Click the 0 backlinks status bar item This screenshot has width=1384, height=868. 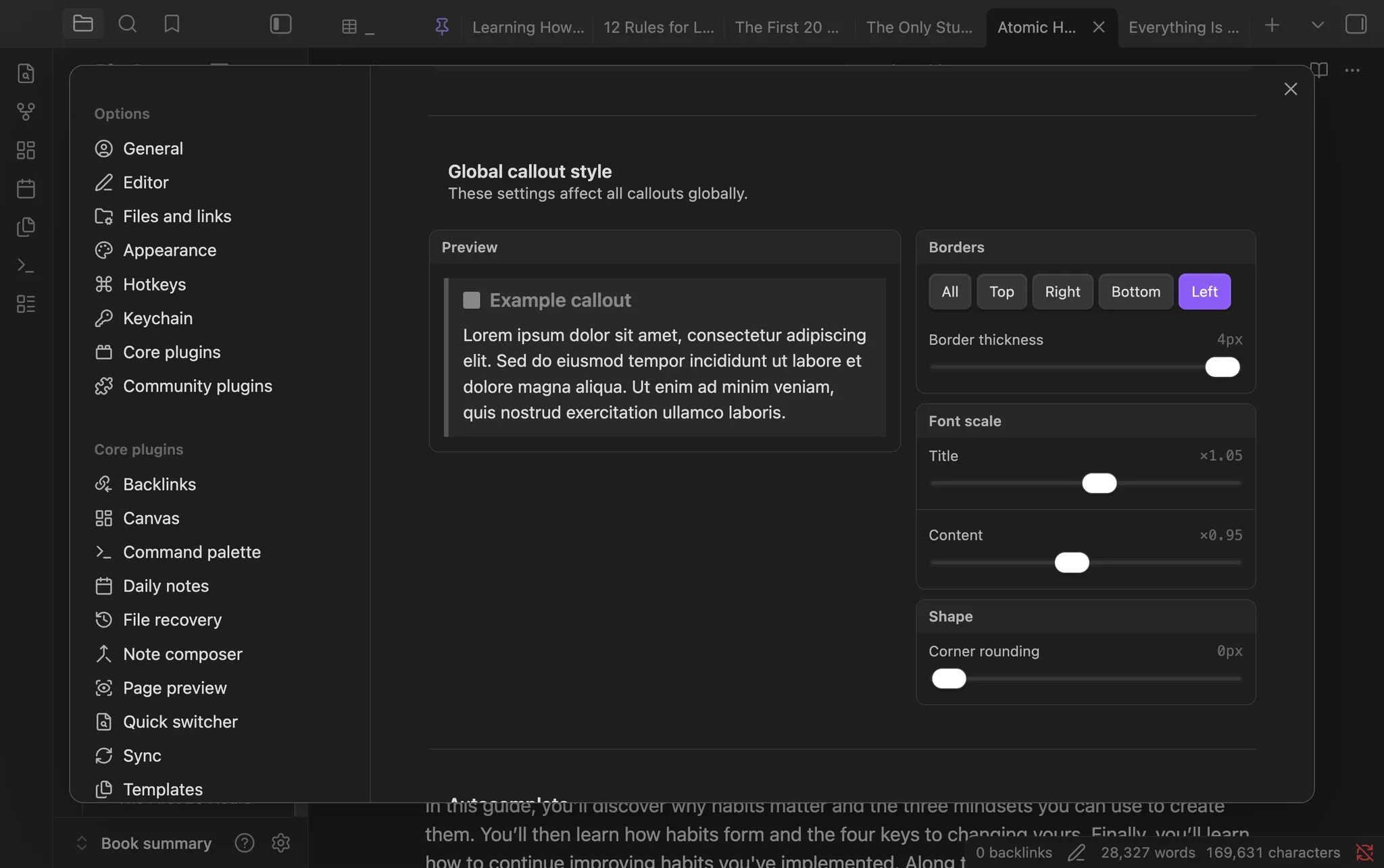pyautogui.click(x=1014, y=852)
